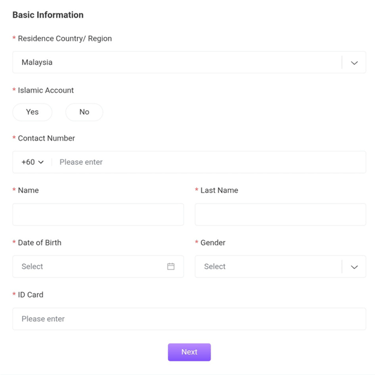Click the small arrow beside +60 code

tap(41, 162)
